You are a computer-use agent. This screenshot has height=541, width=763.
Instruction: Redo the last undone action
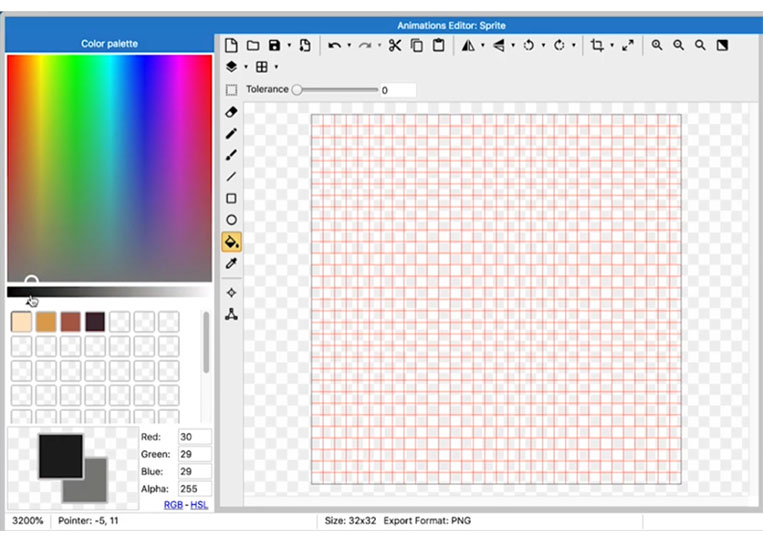[364, 46]
